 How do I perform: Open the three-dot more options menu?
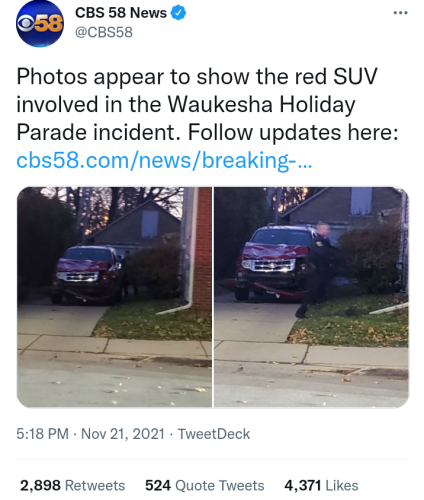pos(400,13)
